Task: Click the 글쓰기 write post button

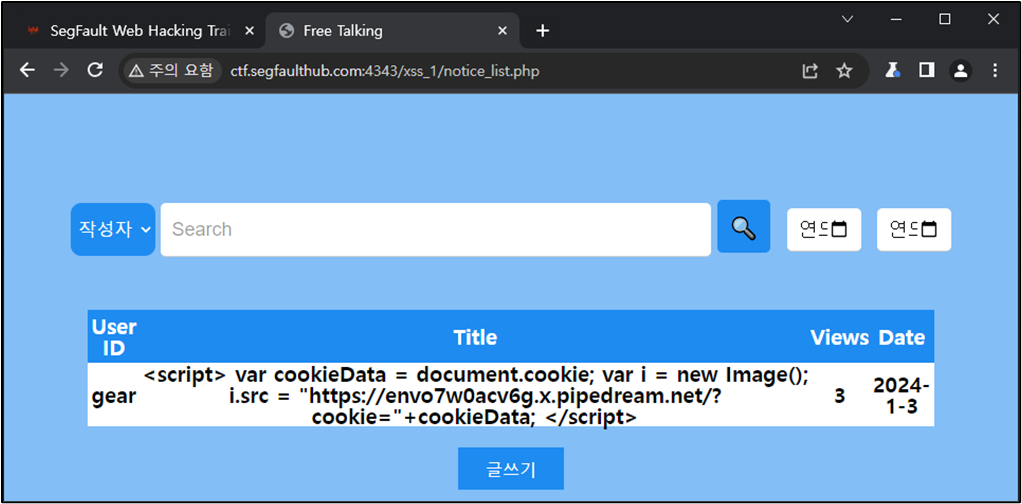Action: (510, 468)
